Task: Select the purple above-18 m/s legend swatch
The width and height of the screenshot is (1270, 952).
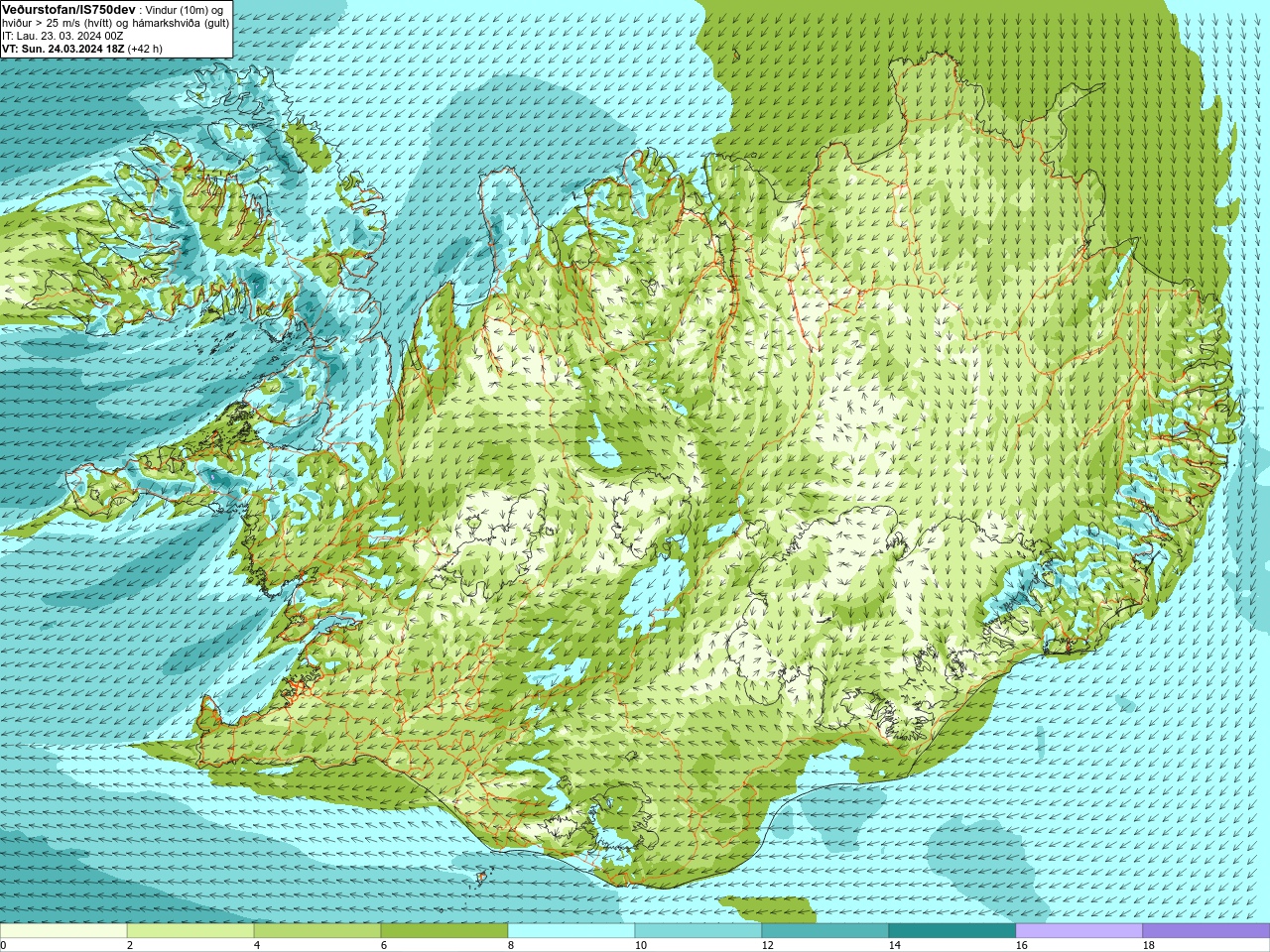Action: pyautogui.click(x=1206, y=931)
